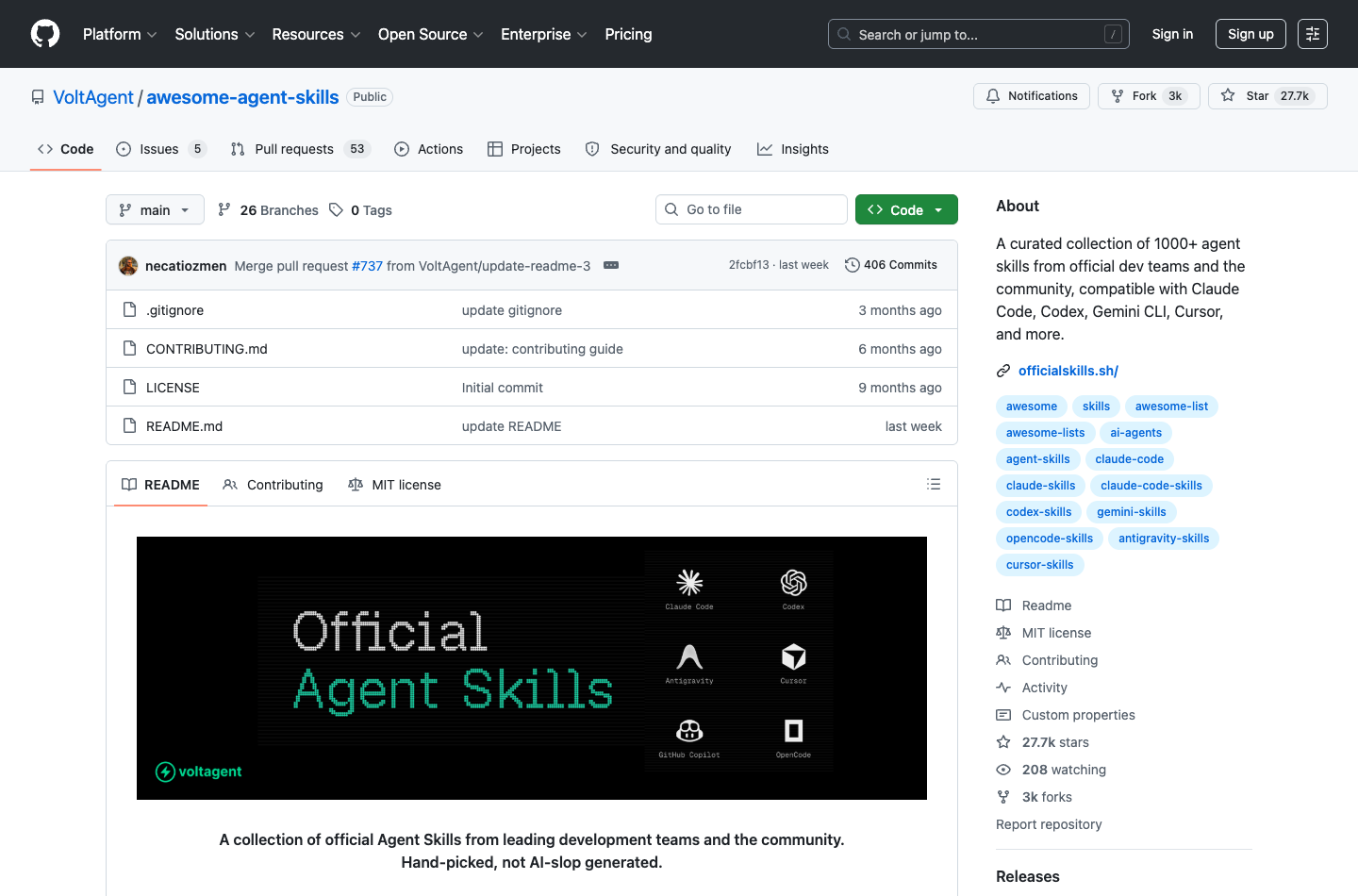
Task: Click the Custom properties note icon
Action: [x=1003, y=715]
